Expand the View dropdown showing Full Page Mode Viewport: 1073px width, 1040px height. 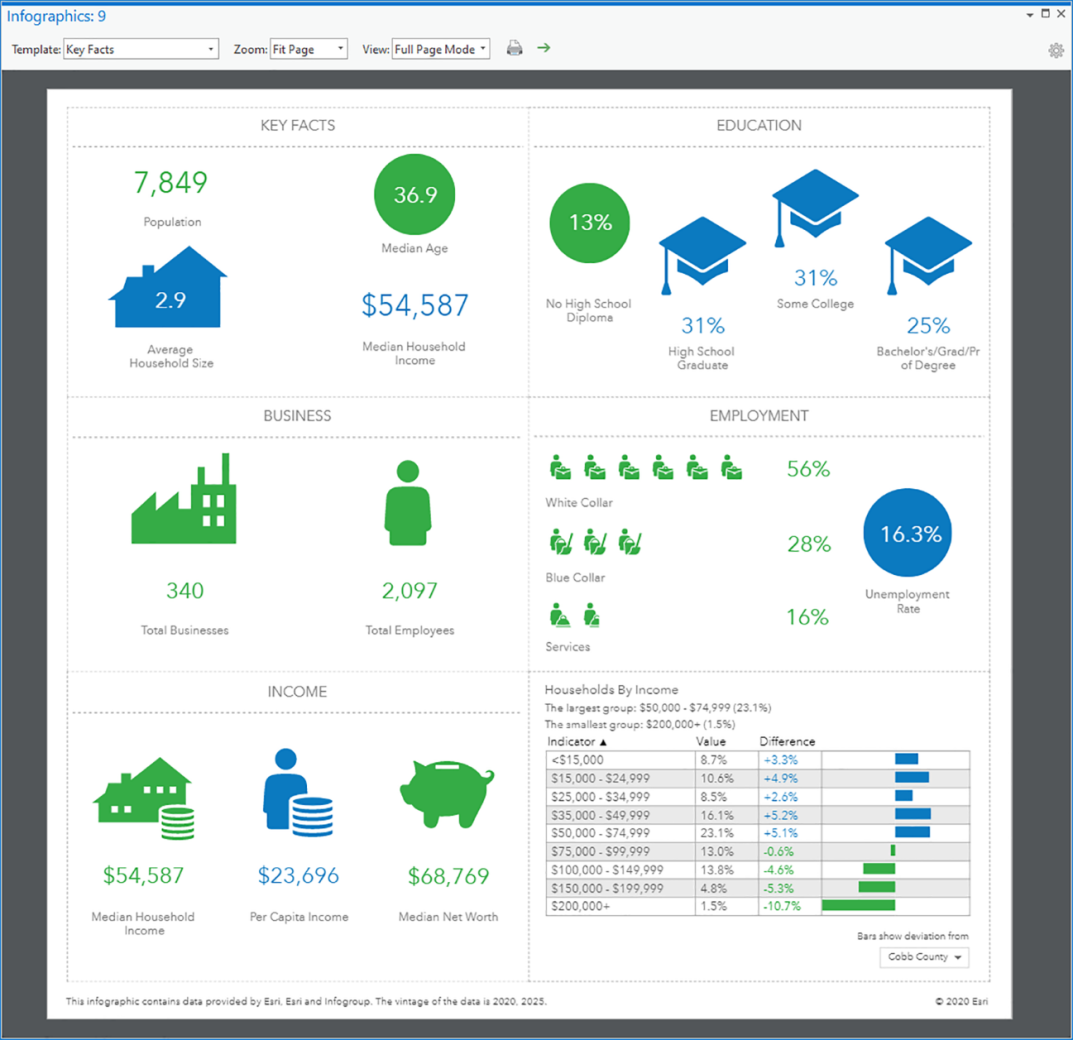pyautogui.click(x=440, y=49)
